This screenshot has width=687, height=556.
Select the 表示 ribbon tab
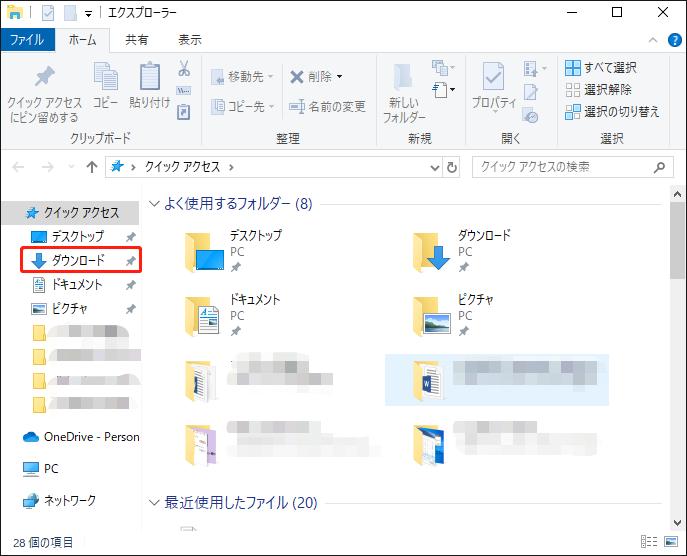(x=189, y=40)
